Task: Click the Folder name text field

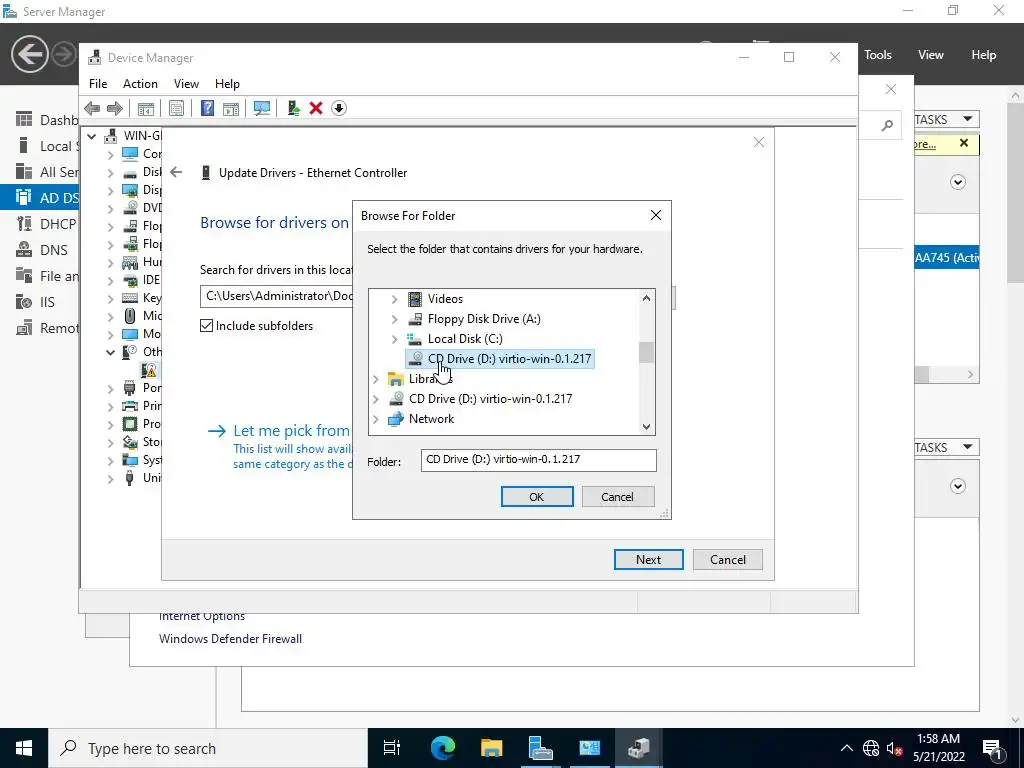Action: pyautogui.click(x=539, y=460)
